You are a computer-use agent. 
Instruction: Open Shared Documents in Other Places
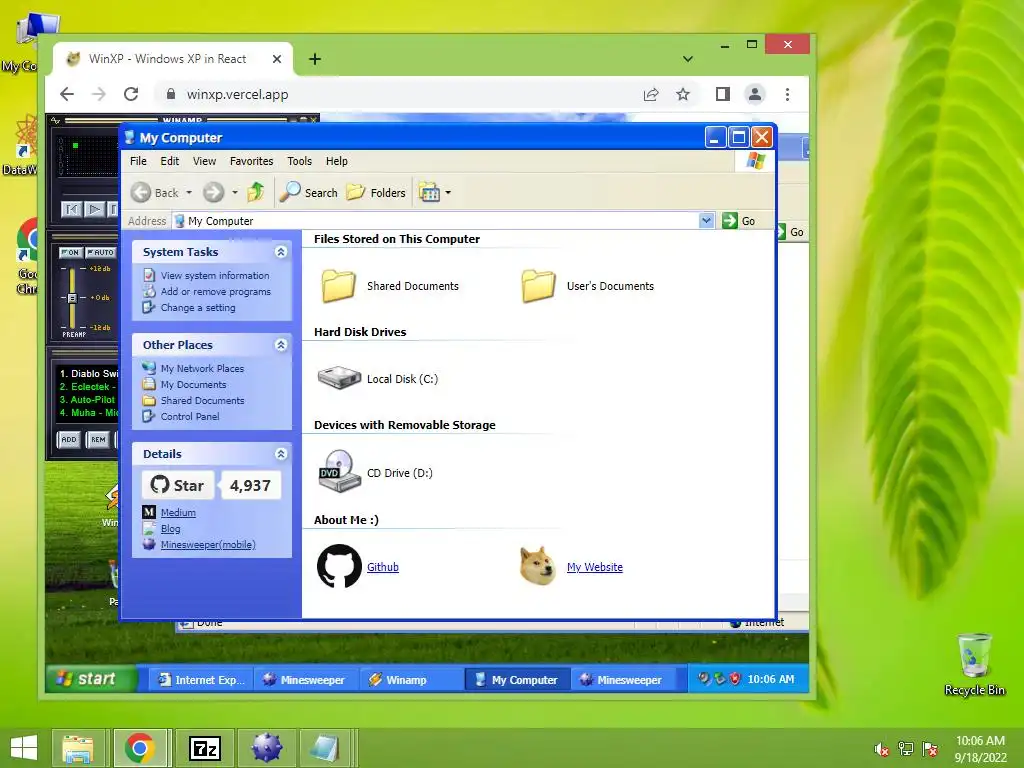pyautogui.click(x=202, y=400)
